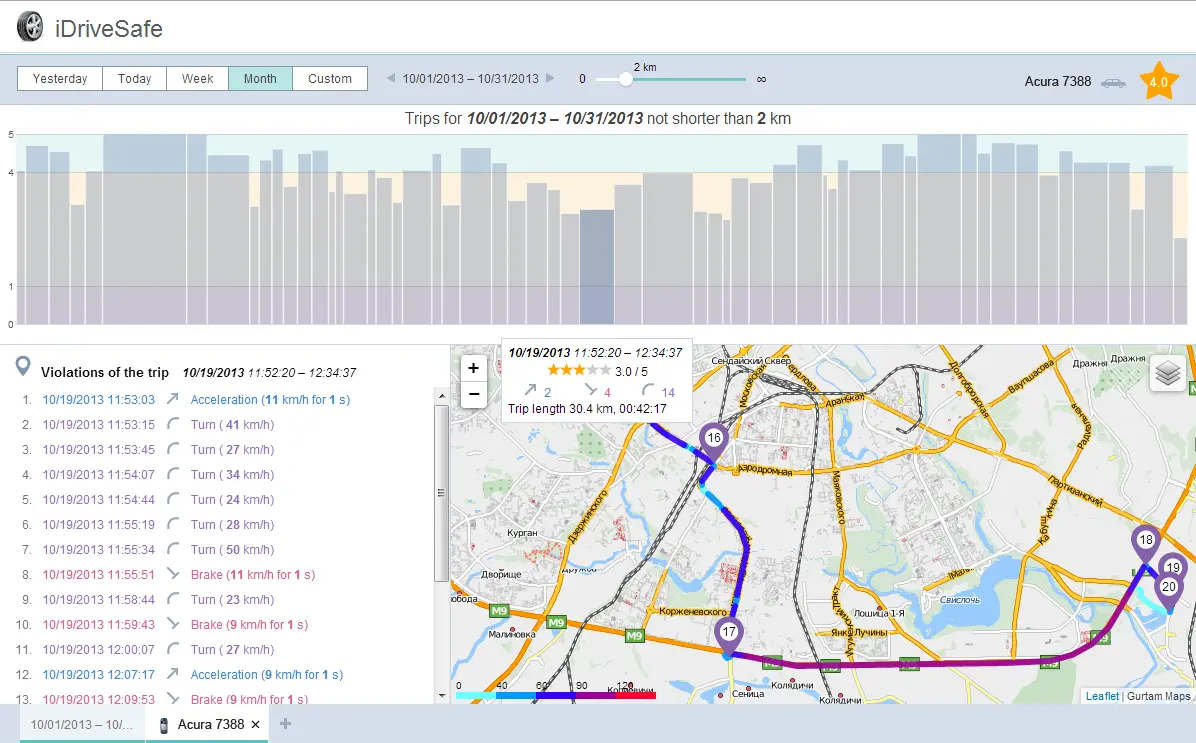The width and height of the screenshot is (1196, 743).
Task: Select map marker 18
Action: tap(1145, 544)
